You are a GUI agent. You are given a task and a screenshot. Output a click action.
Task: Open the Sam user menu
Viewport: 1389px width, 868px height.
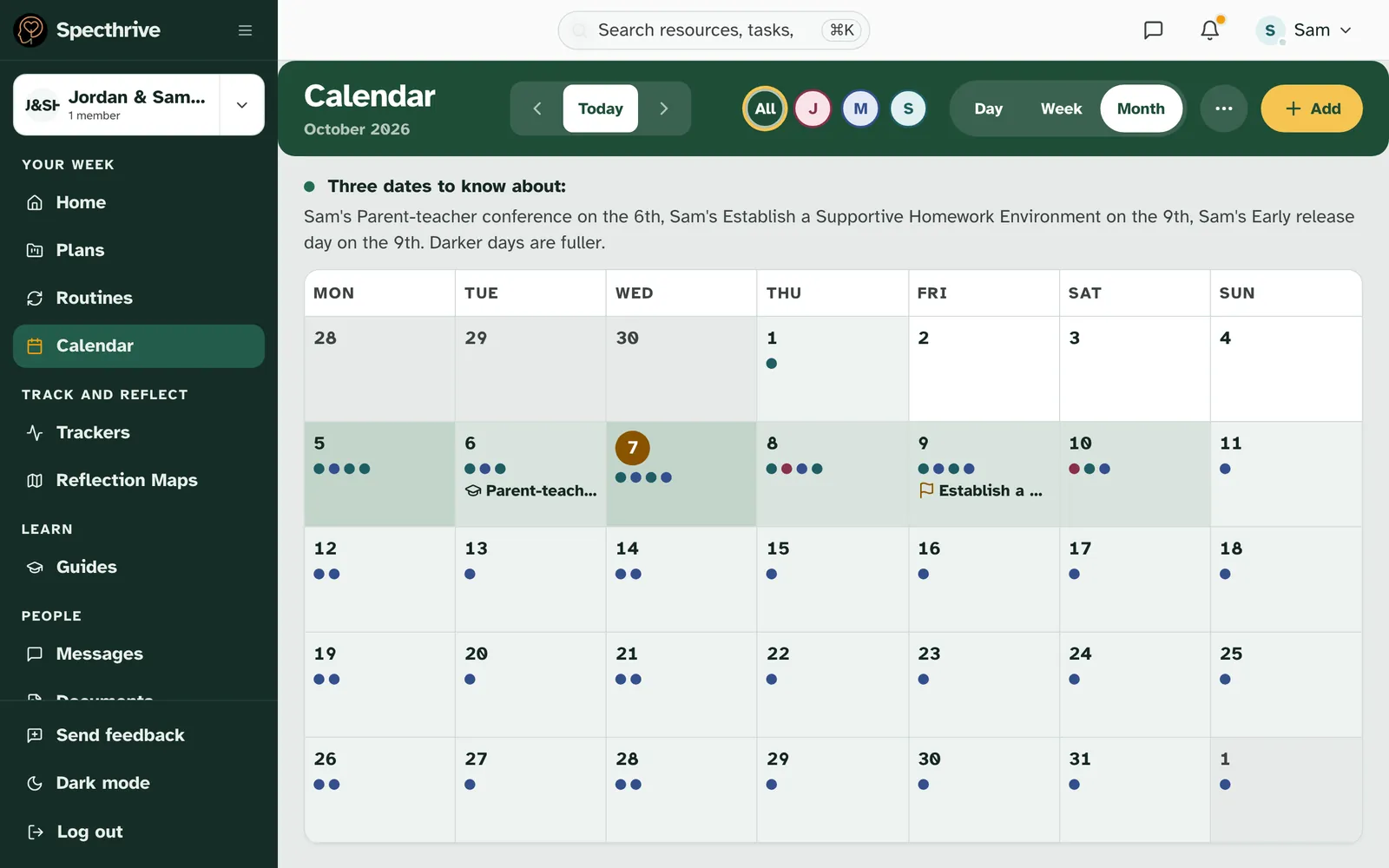[1305, 30]
